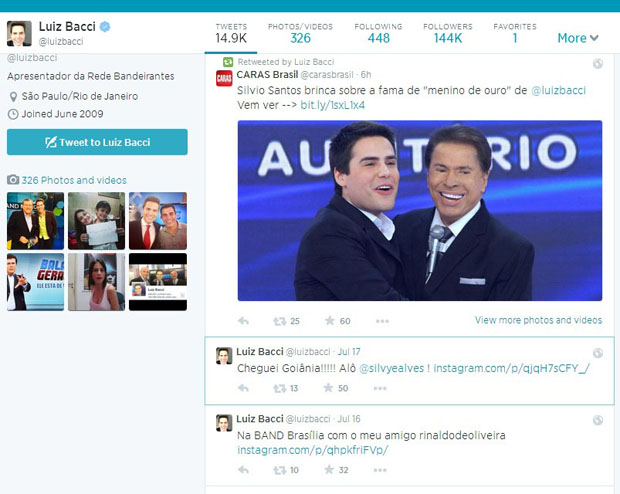620x494 pixels.
Task: Click the Tweet to Luiz Bacci button
Action: coord(97,142)
